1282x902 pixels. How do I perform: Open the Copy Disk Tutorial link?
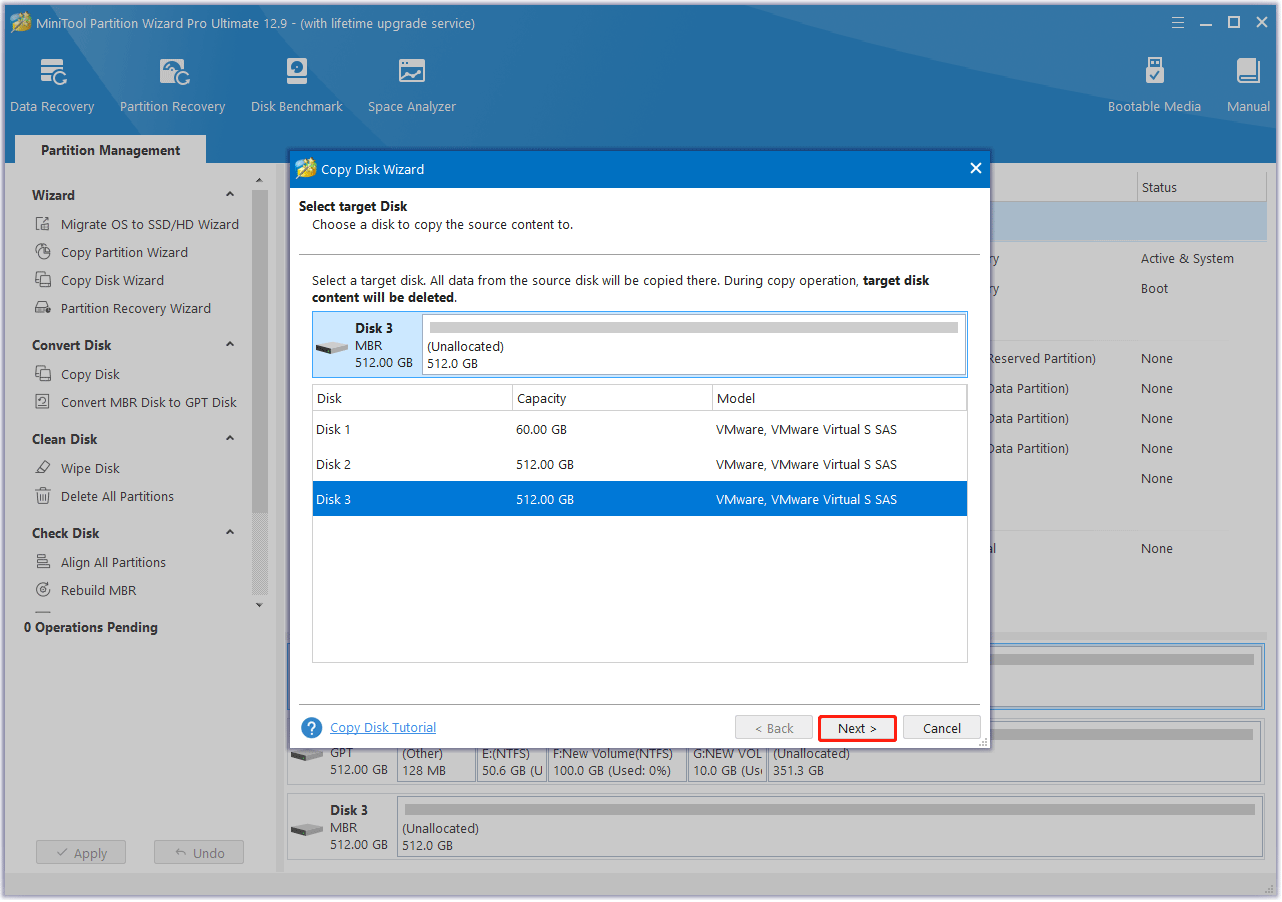tap(383, 728)
